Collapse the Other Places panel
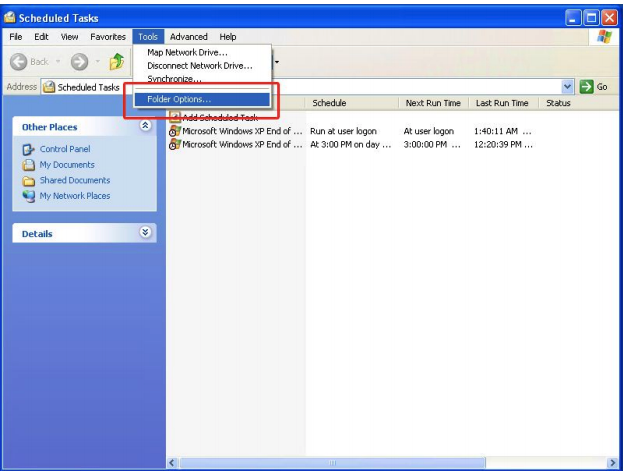 (x=145, y=127)
